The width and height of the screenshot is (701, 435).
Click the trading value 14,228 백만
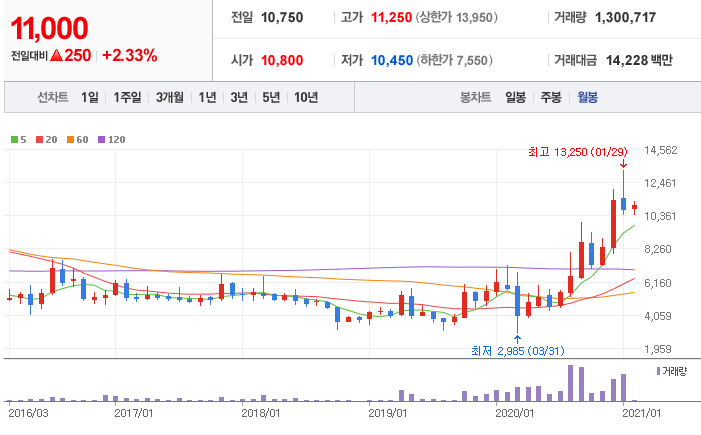coord(639,60)
